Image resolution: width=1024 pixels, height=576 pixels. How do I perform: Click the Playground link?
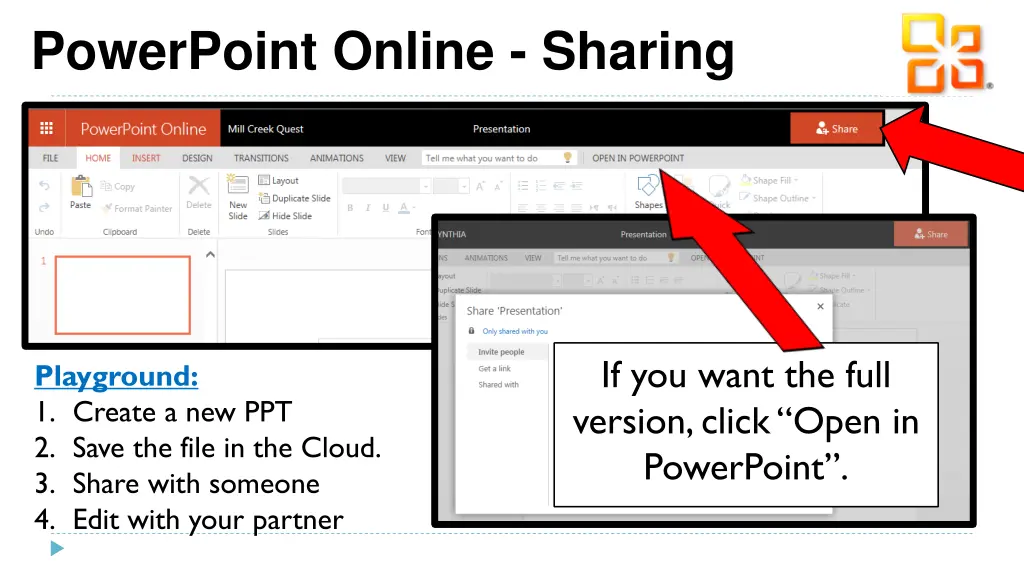116,376
